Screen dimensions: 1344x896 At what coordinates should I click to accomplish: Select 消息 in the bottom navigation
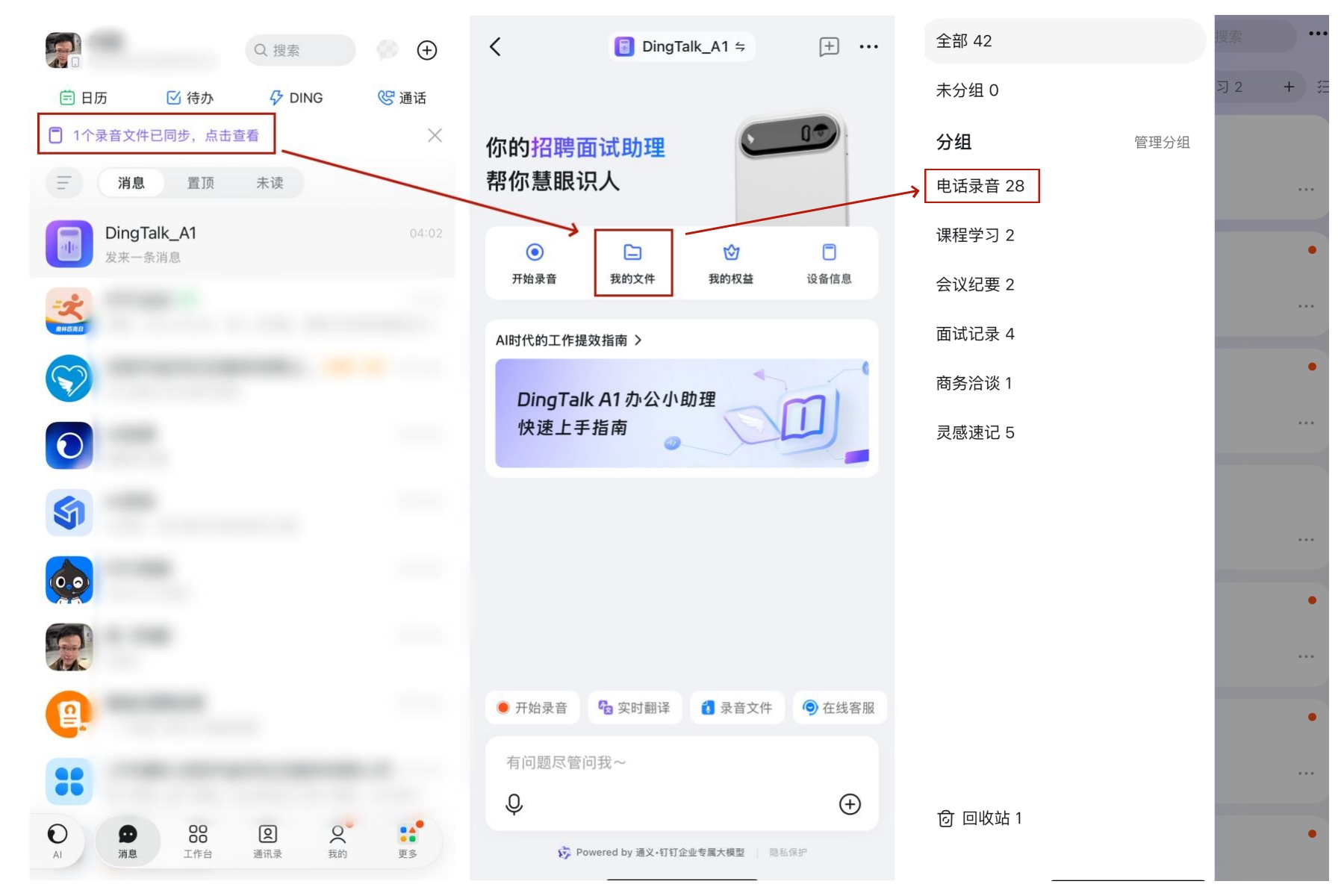[128, 840]
